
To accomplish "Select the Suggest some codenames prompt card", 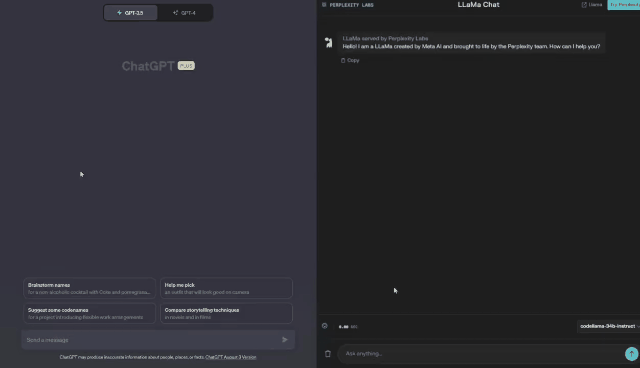I will click(x=89, y=313).
